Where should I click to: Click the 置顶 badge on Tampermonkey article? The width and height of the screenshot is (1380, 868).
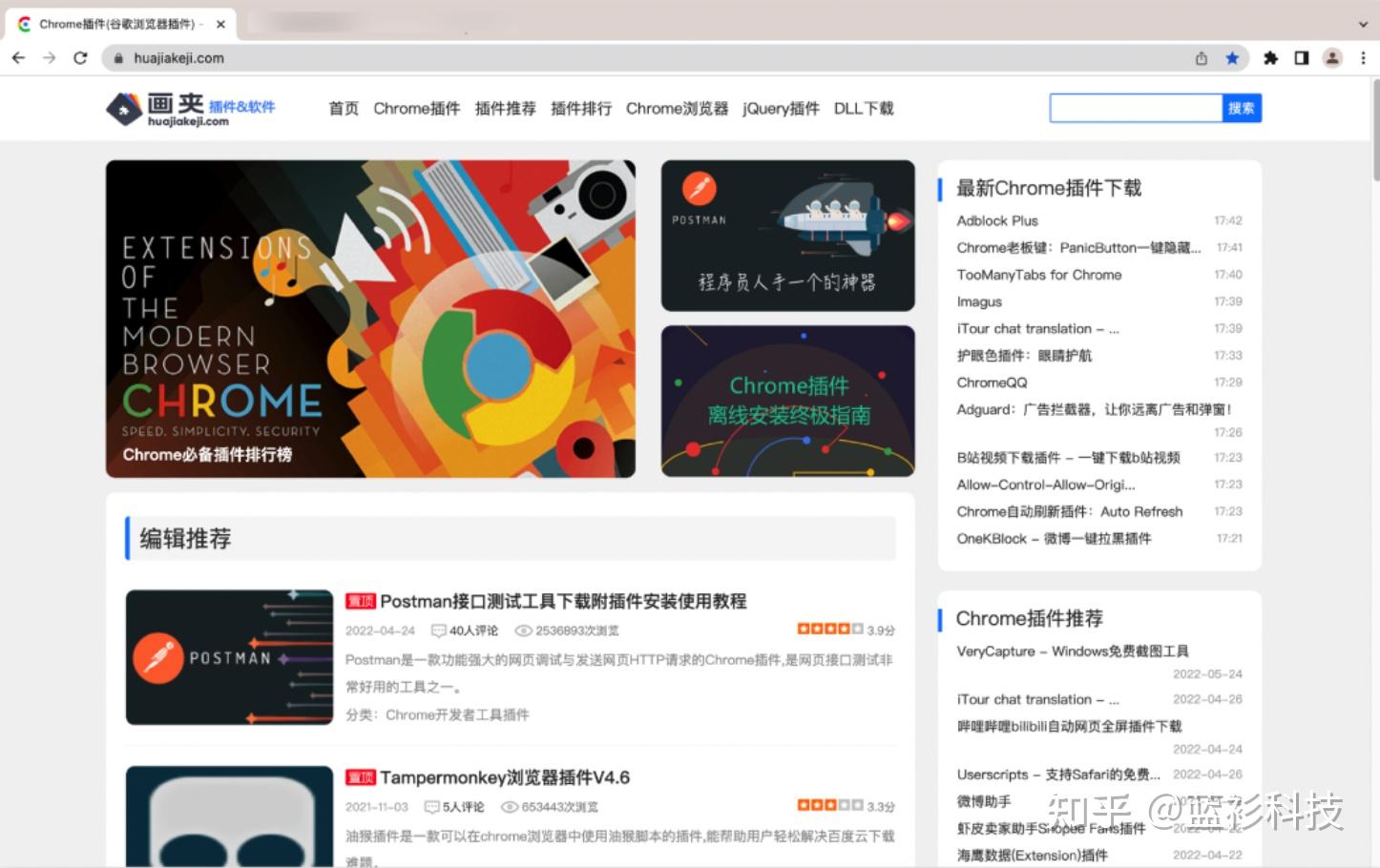point(360,777)
